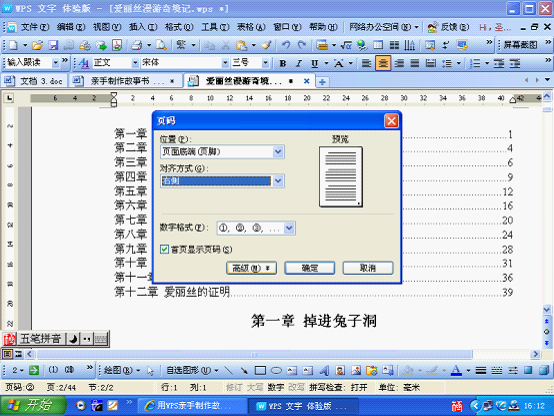Click the page preview thumbnail in dialog
The width and height of the screenshot is (554, 416).
point(341,176)
